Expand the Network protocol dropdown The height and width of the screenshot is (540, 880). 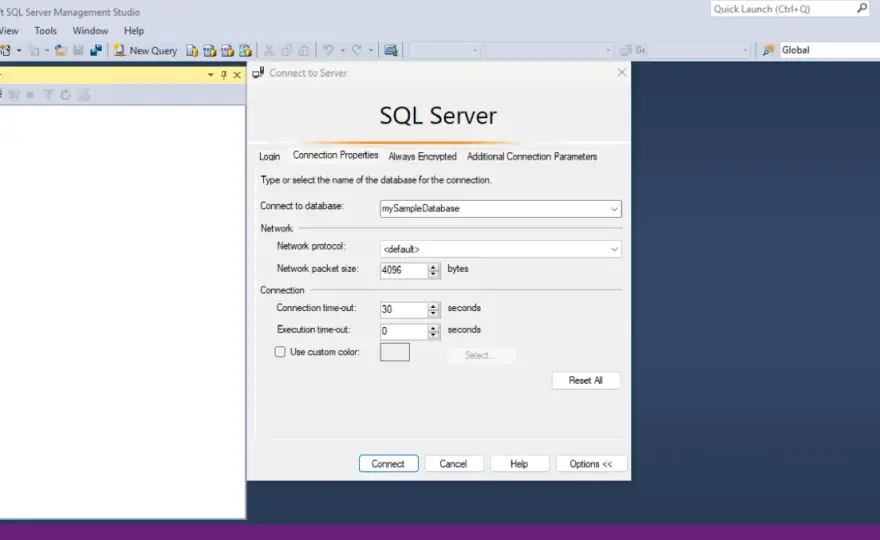click(614, 249)
